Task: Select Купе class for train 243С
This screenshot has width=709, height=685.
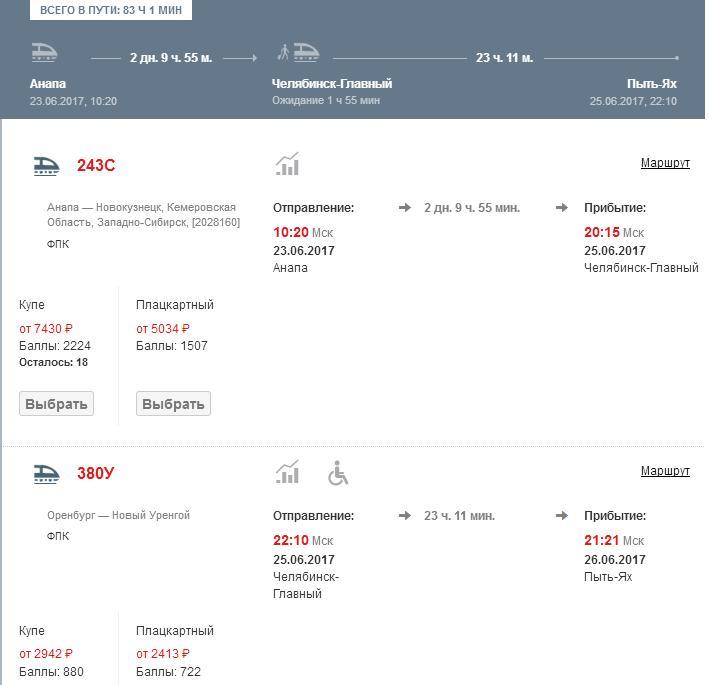Action: pyautogui.click(x=56, y=404)
